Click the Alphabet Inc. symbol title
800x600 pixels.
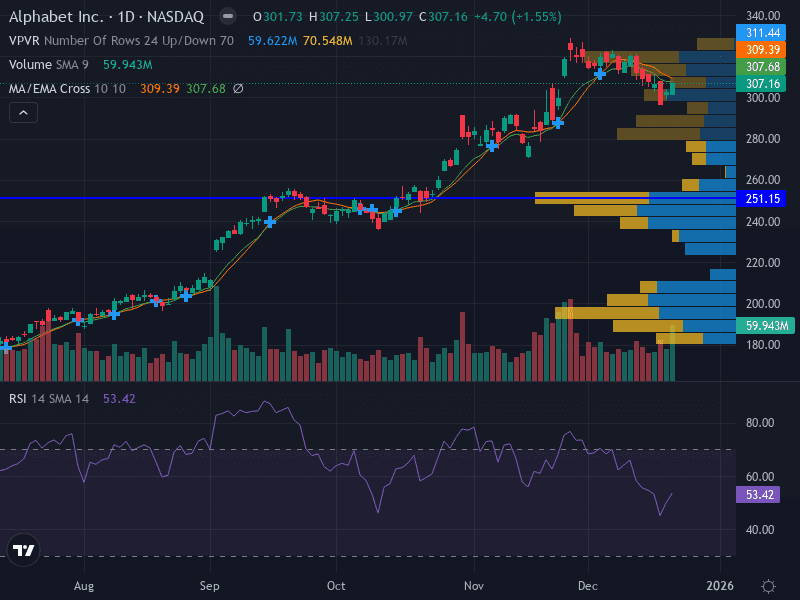pos(57,17)
